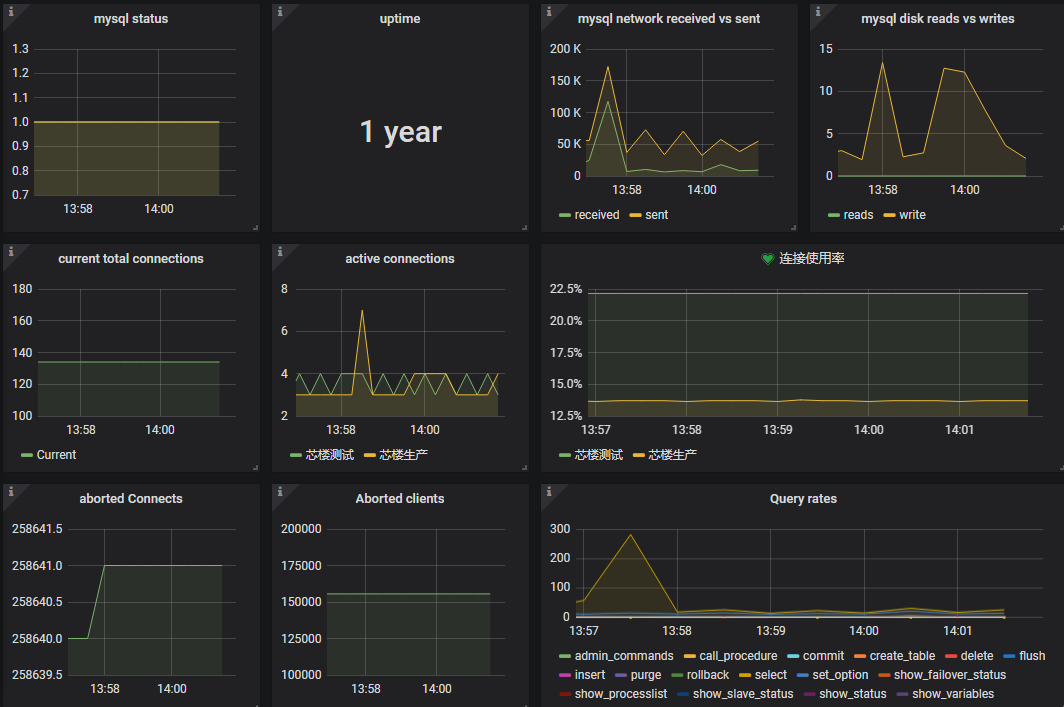Toggle show_slave_status series in Query rates legend
Image resolution: width=1064 pixels, height=707 pixels.
pos(742,694)
